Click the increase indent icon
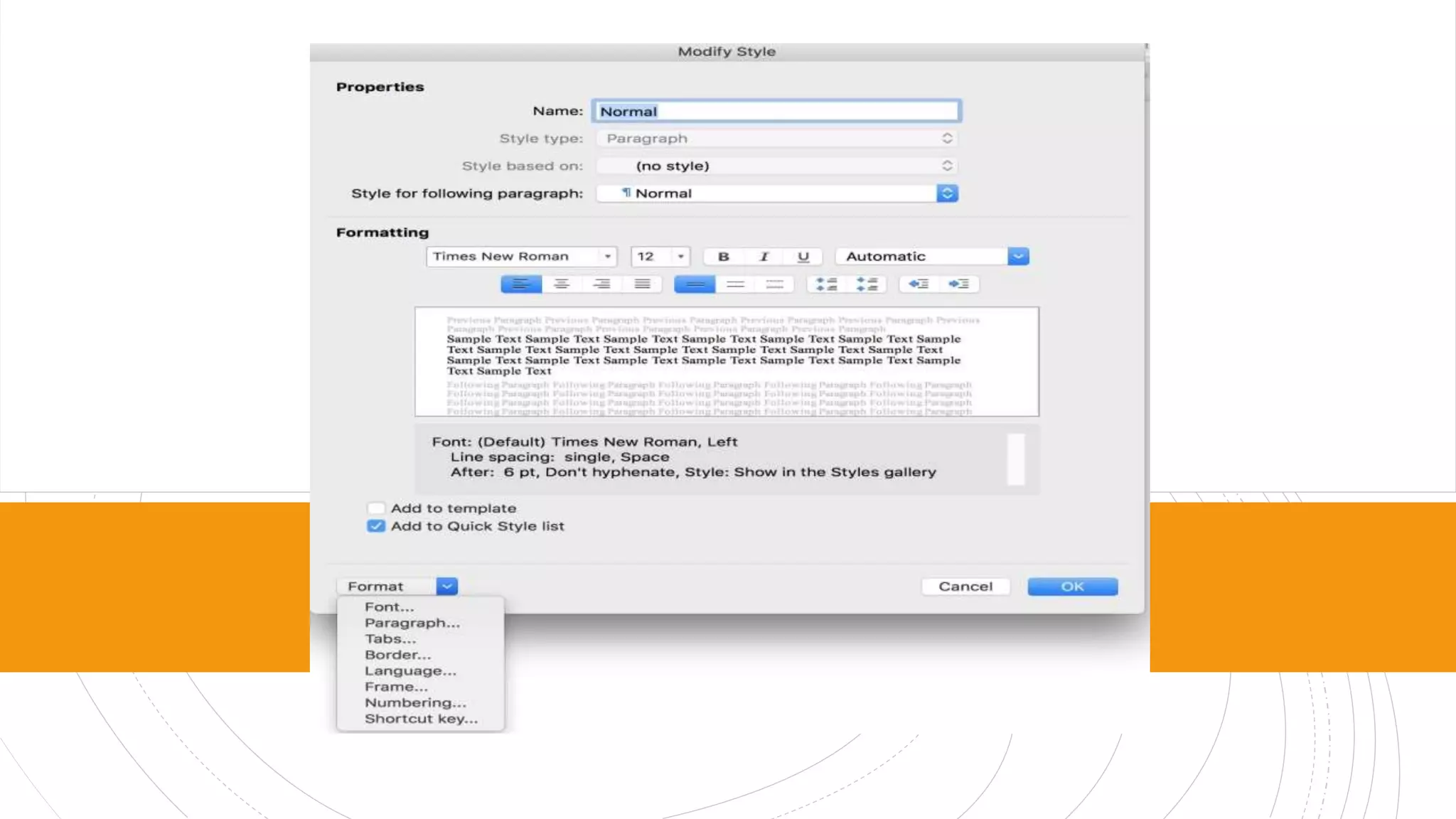This screenshot has width=1456, height=819. pyautogui.click(x=958, y=284)
